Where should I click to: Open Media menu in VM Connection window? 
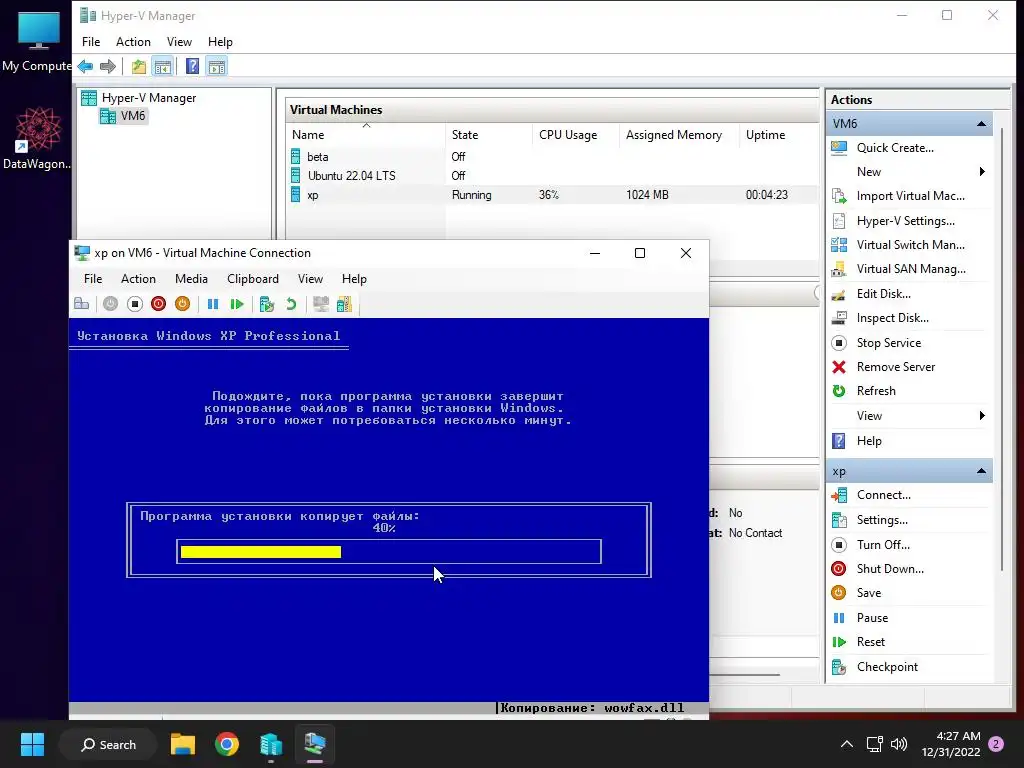point(191,279)
